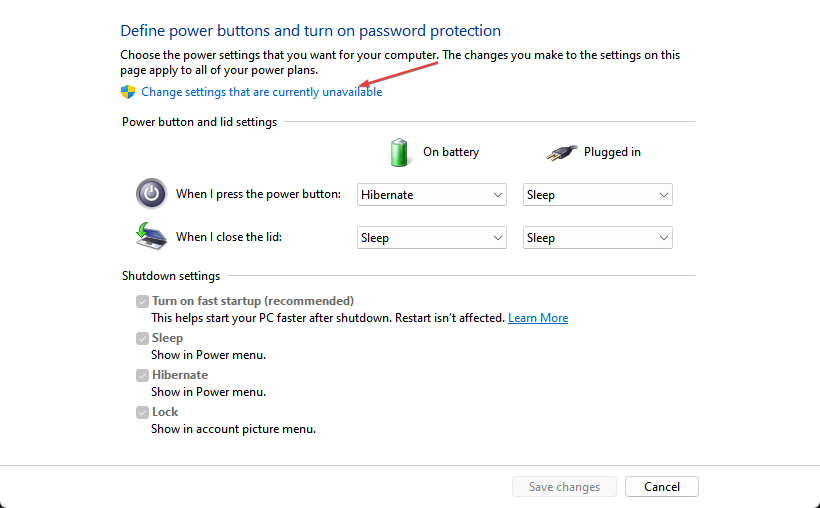Open the Learn More link

pyautogui.click(x=538, y=318)
